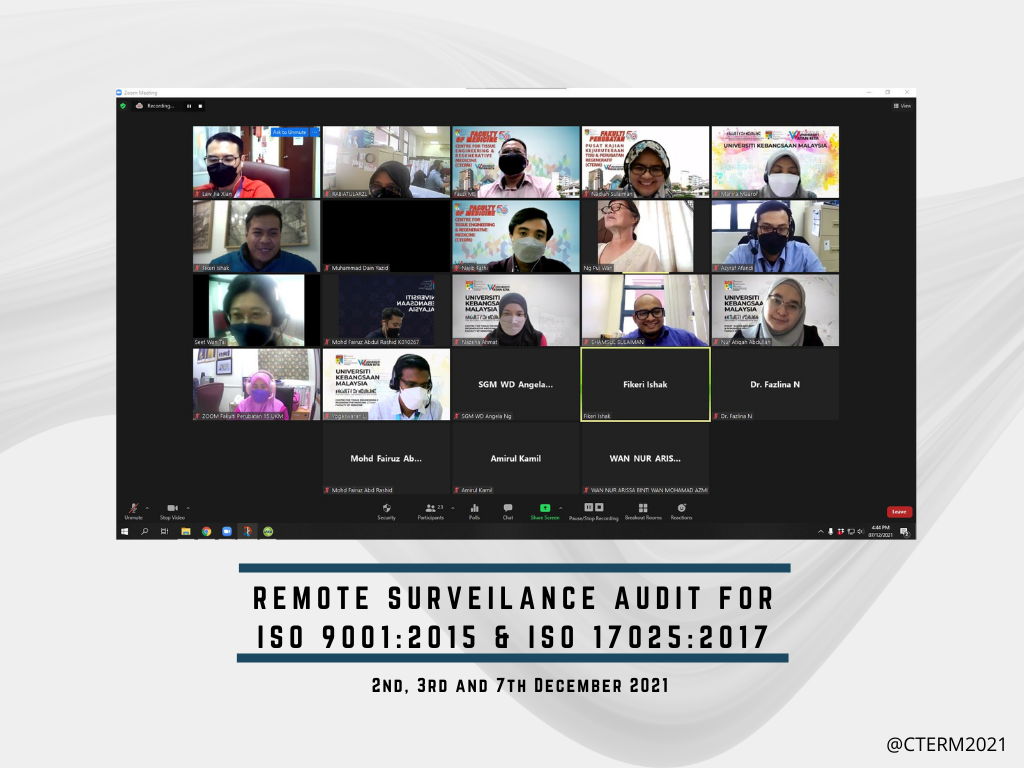
Task: Expand audio options arrow beside Unmute
Action: (x=147, y=507)
